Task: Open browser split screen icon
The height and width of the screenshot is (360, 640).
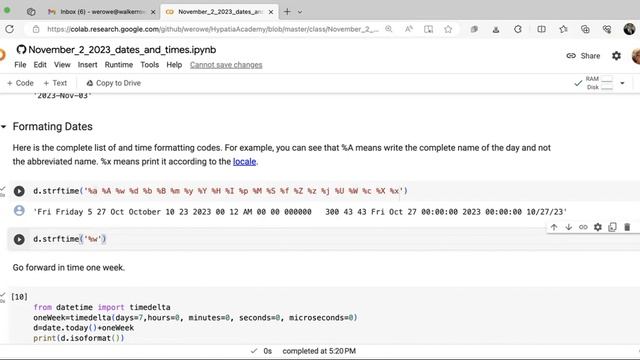Action: click(542, 29)
